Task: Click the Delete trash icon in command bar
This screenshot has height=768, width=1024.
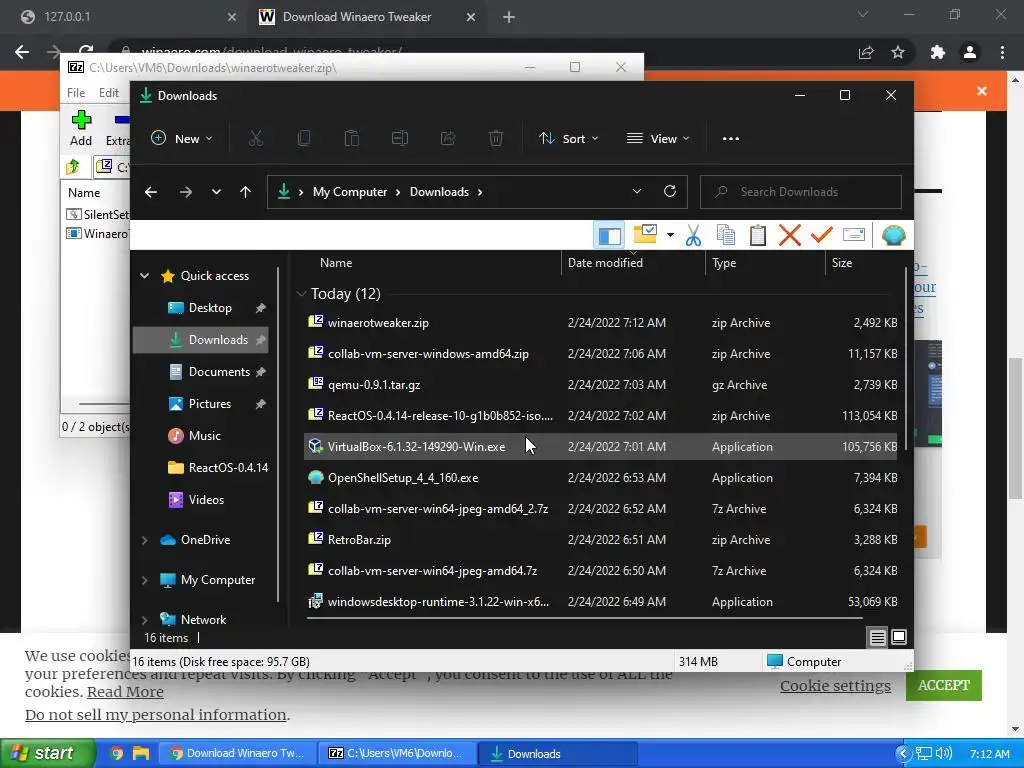Action: (496, 138)
